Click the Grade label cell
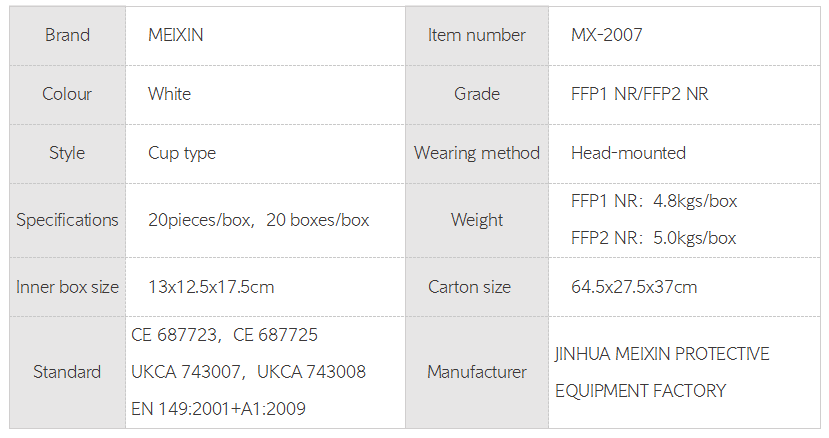This screenshot has width=829, height=438. coord(476,94)
